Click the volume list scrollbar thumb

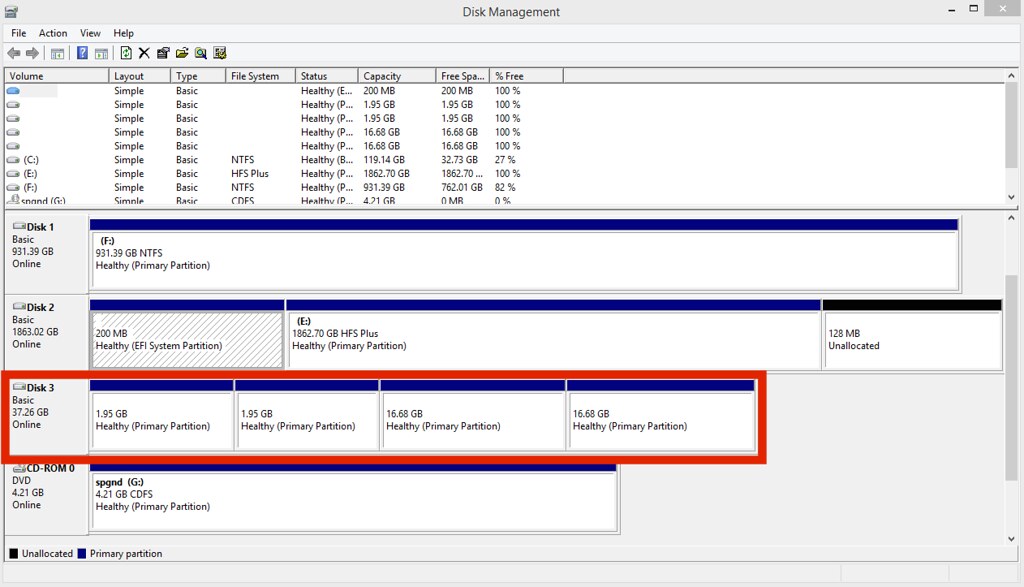tap(1011, 125)
